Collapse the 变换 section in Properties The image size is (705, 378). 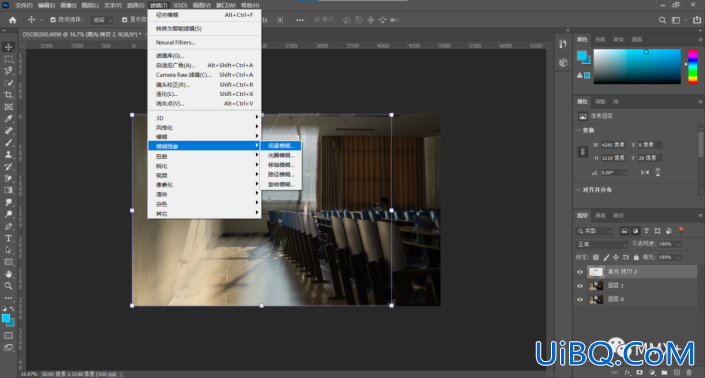click(578, 130)
